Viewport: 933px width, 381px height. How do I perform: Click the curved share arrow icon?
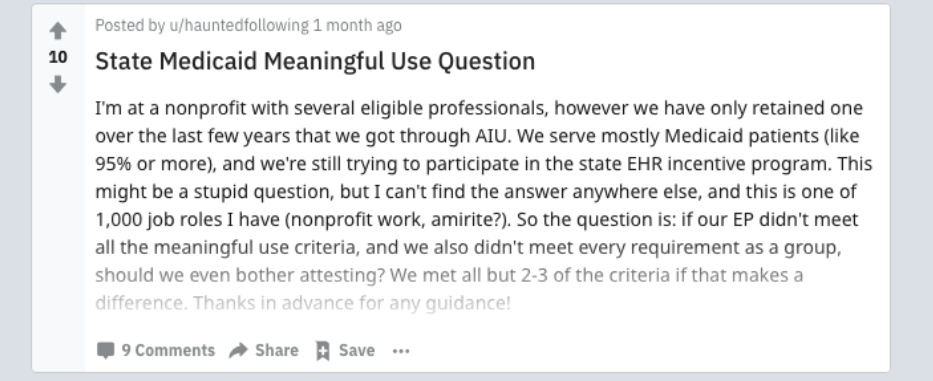point(238,351)
